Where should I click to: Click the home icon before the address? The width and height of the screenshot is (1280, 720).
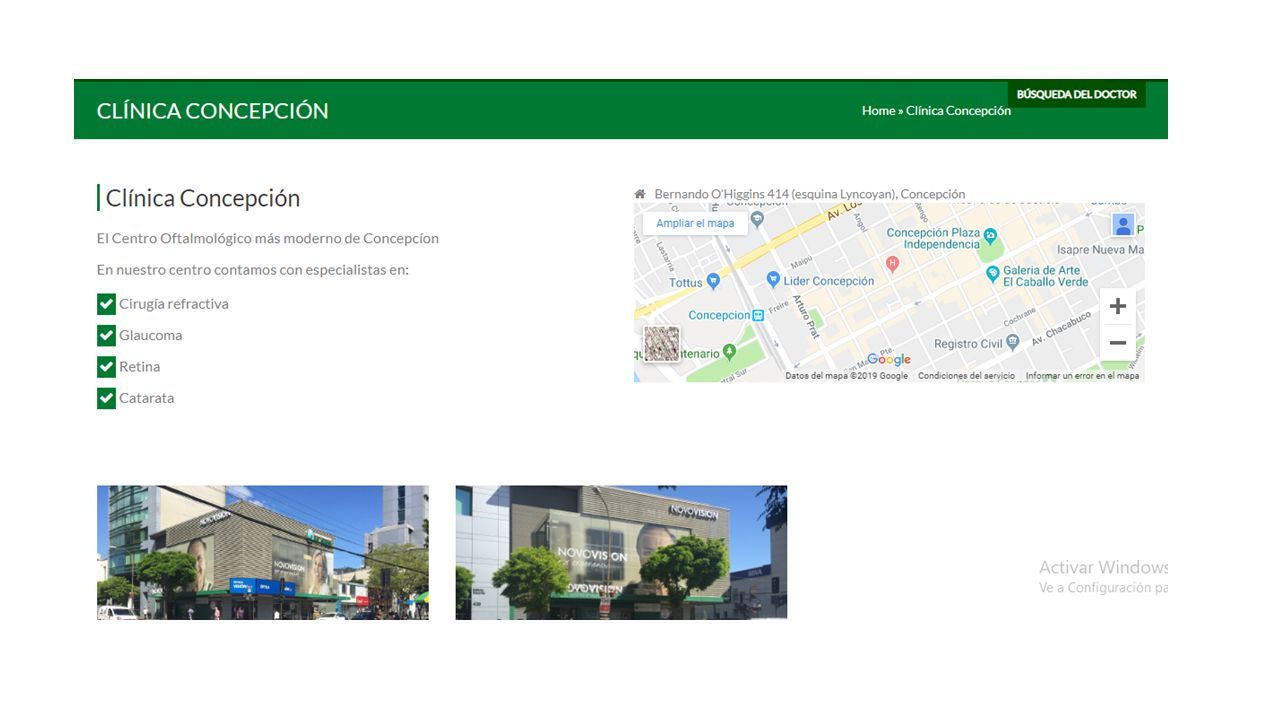[640, 194]
